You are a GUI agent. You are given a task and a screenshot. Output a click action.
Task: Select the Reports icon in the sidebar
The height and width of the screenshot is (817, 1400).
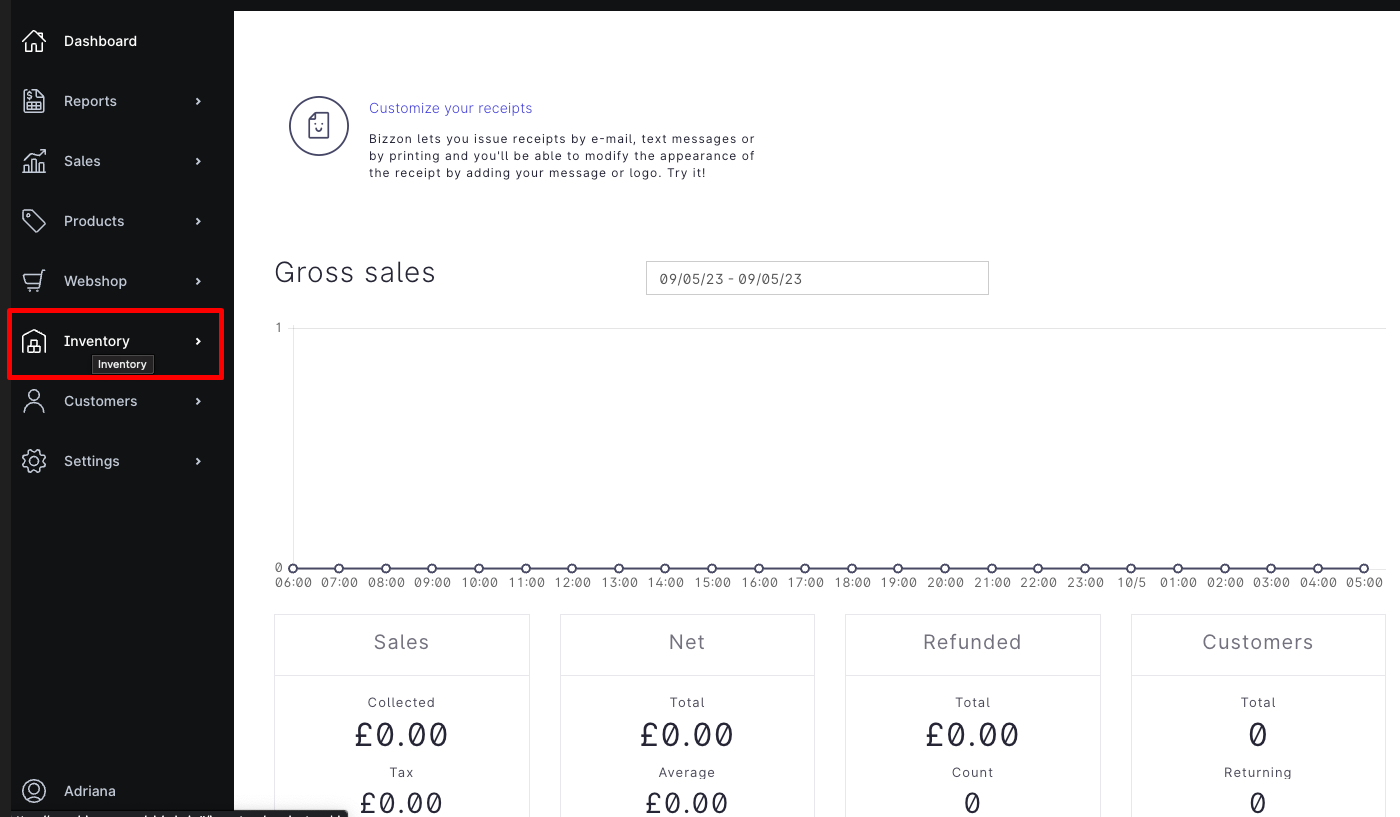pyautogui.click(x=33, y=100)
